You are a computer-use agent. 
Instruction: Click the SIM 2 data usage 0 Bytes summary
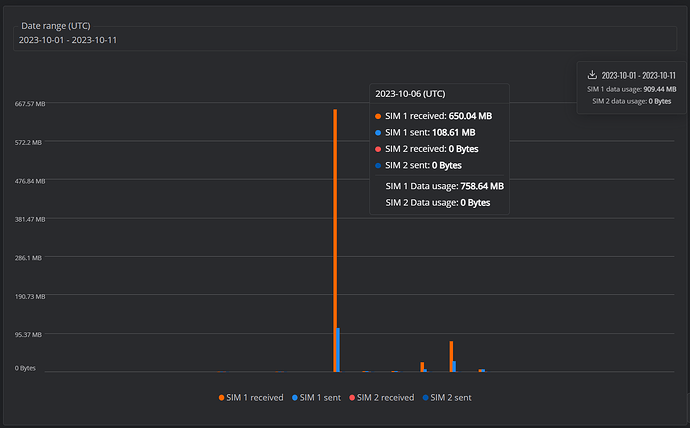(x=631, y=101)
